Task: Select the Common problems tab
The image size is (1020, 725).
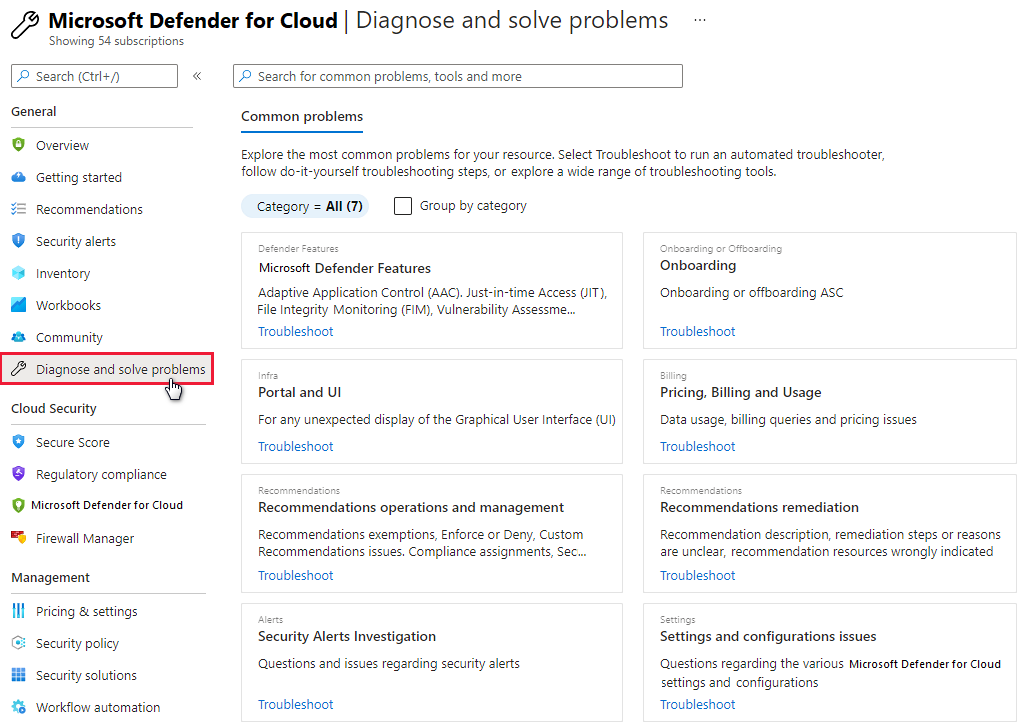Action: [302, 117]
